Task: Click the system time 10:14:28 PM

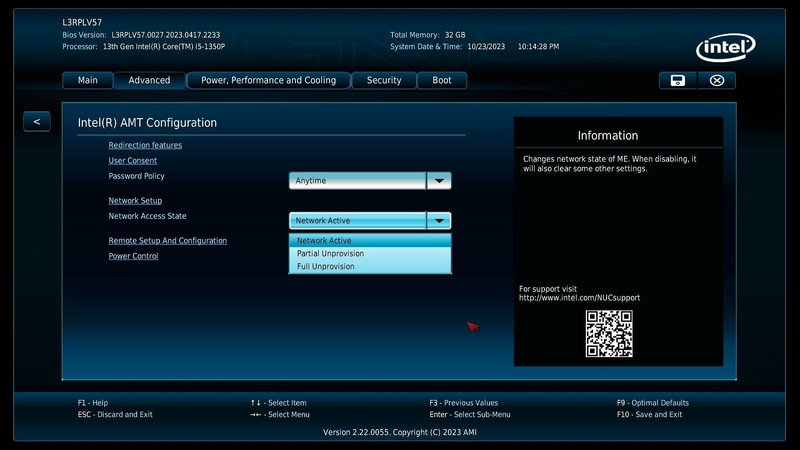Action: tap(538, 46)
